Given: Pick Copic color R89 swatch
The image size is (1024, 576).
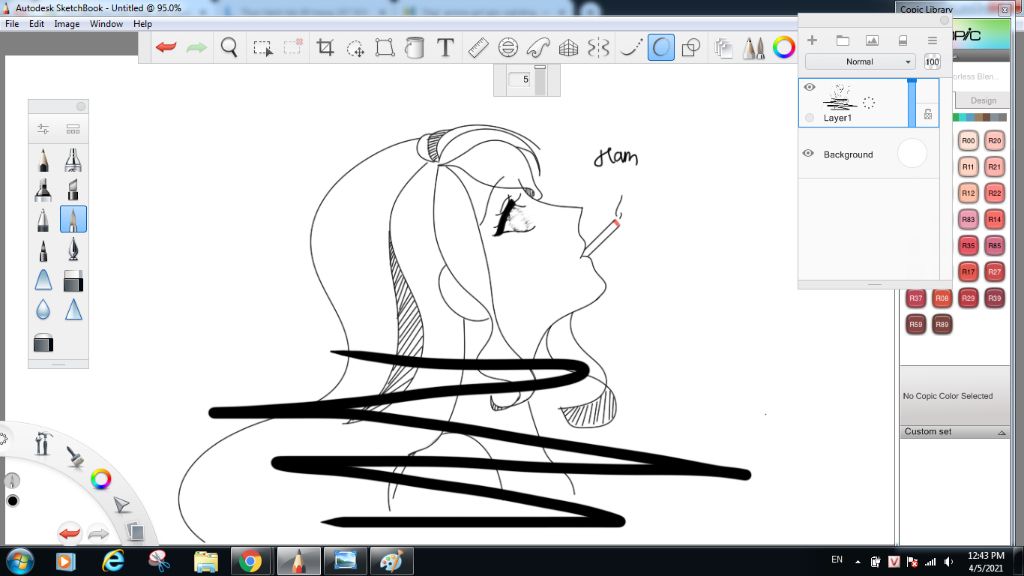Looking at the screenshot, I should [x=942, y=324].
